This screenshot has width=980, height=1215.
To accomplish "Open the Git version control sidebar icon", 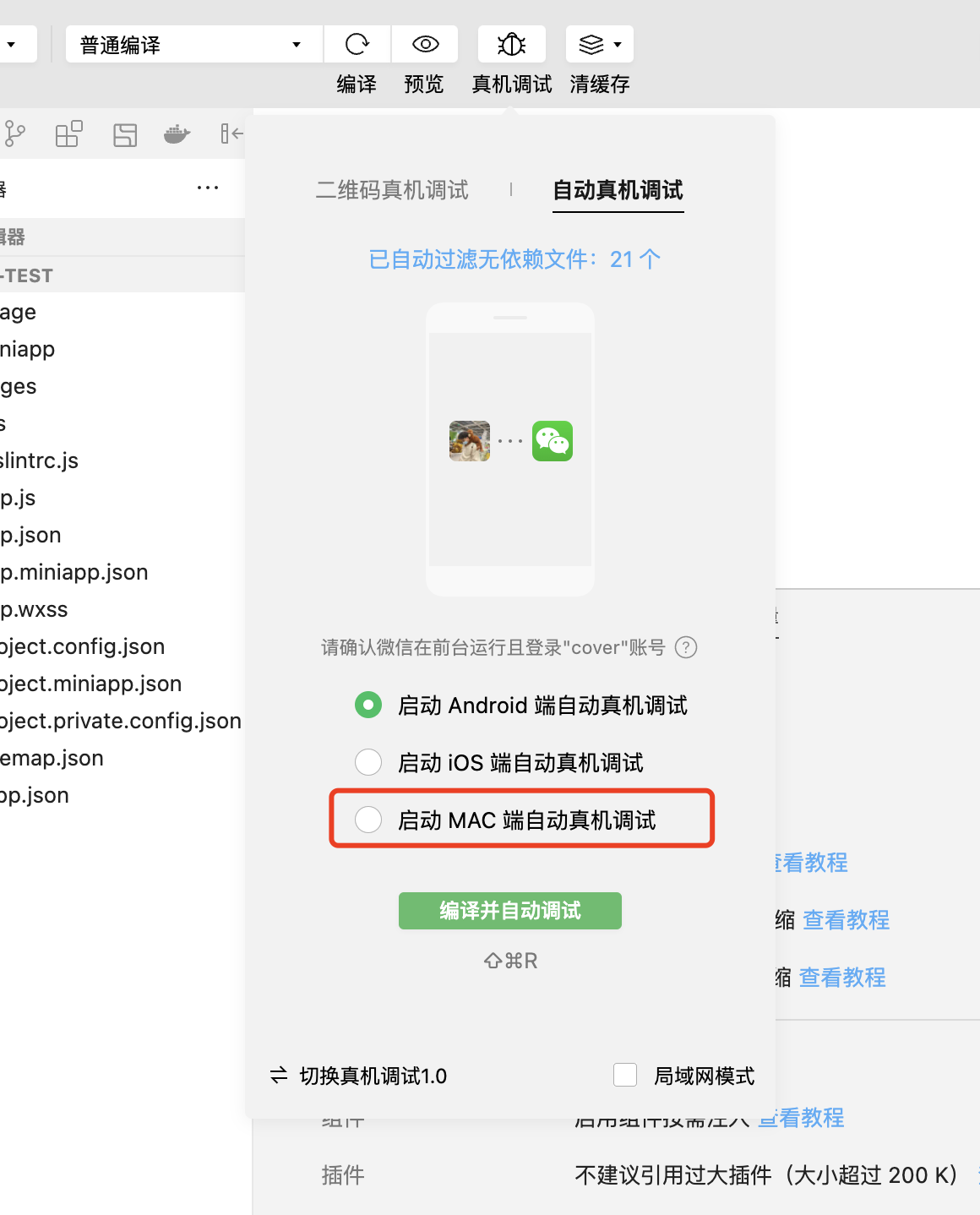I will click(15, 133).
